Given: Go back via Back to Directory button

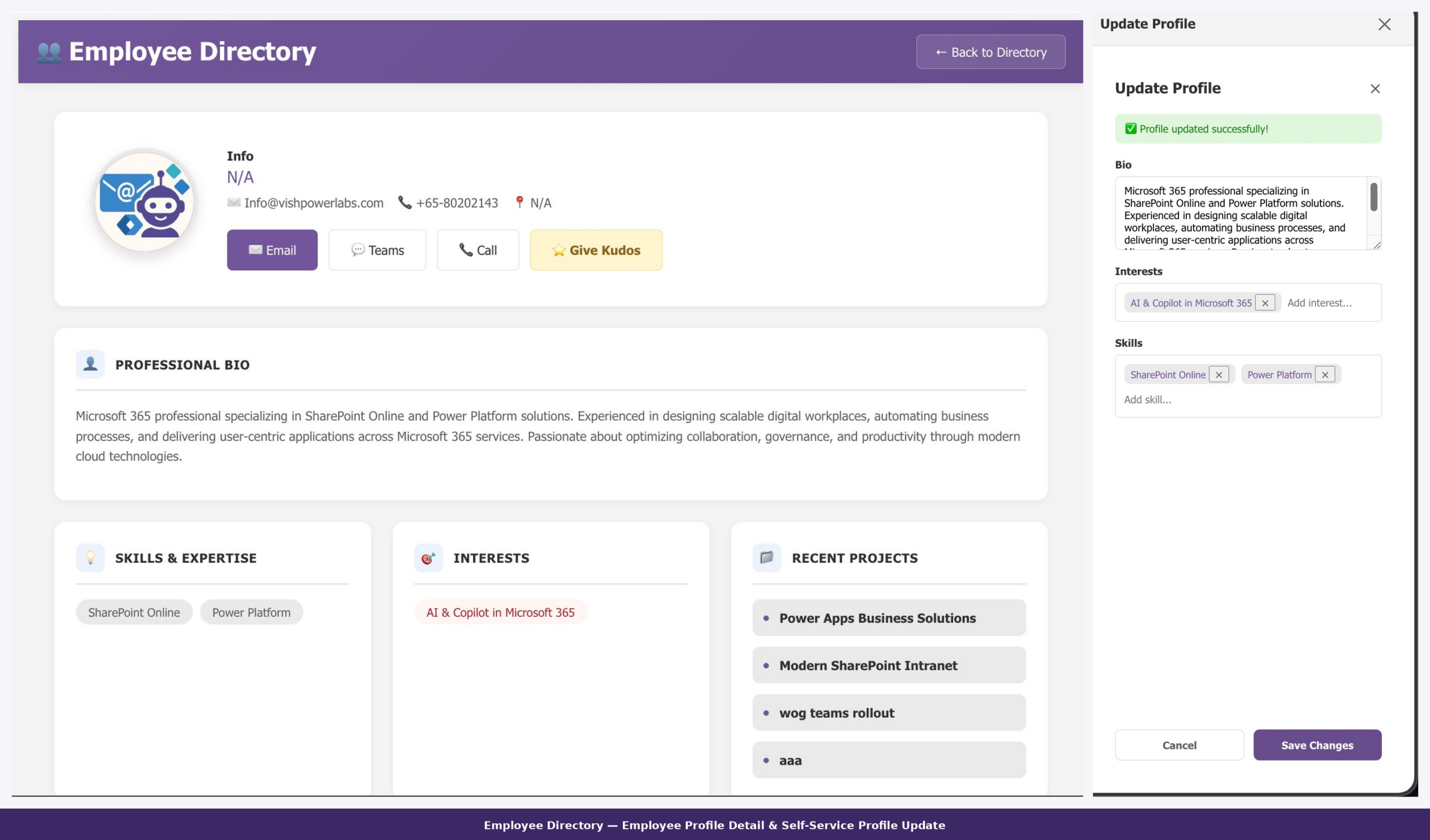Looking at the screenshot, I should (x=990, y=51).
